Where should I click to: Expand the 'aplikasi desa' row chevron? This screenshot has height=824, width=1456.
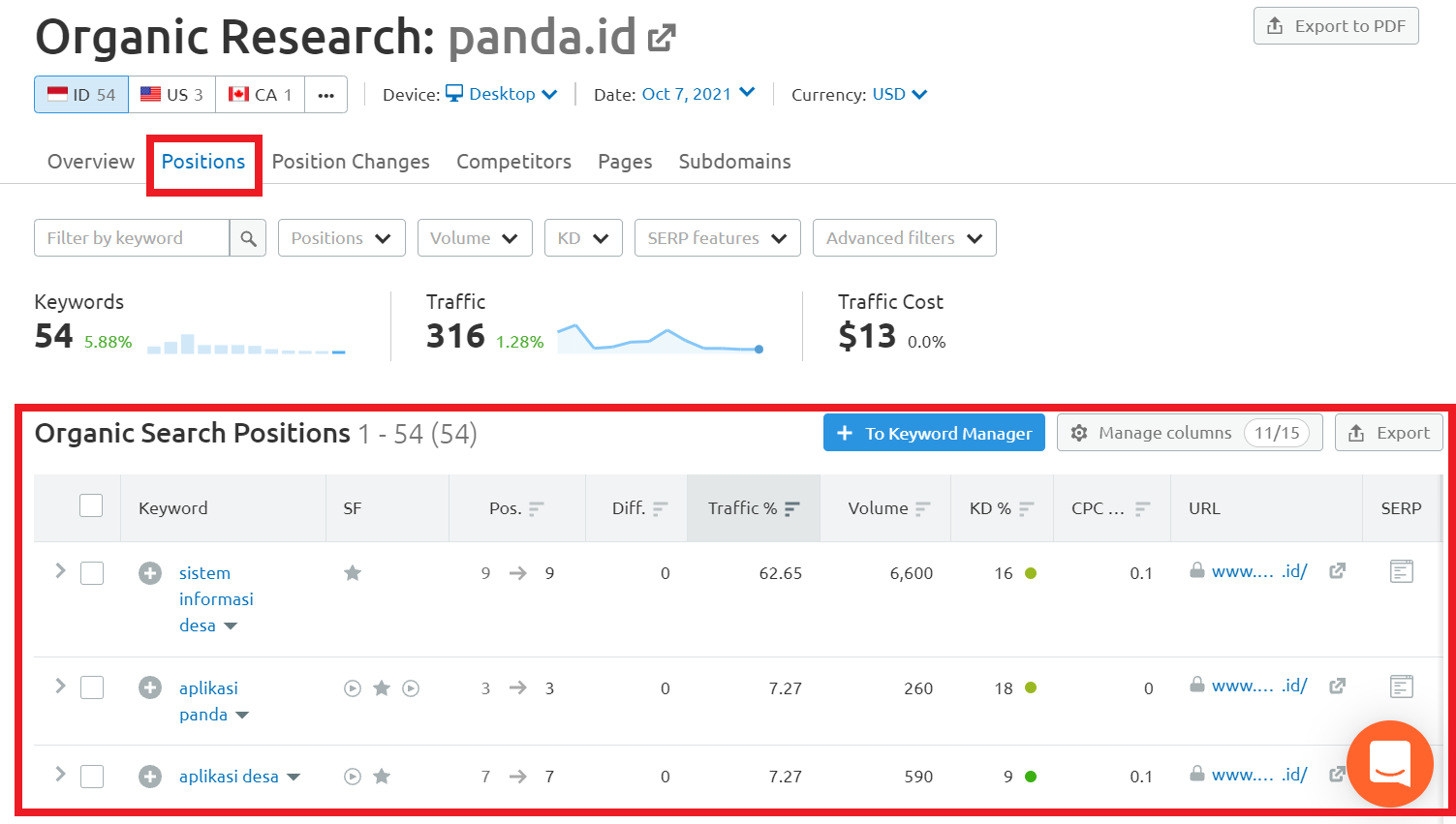[60, 775]
